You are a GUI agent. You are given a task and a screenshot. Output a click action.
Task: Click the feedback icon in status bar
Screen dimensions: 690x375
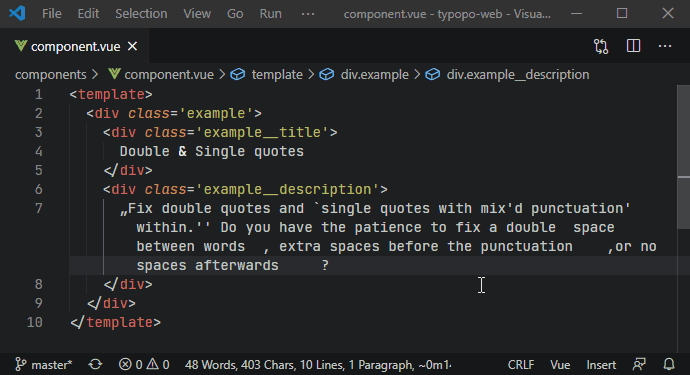(x=639, y=364)
